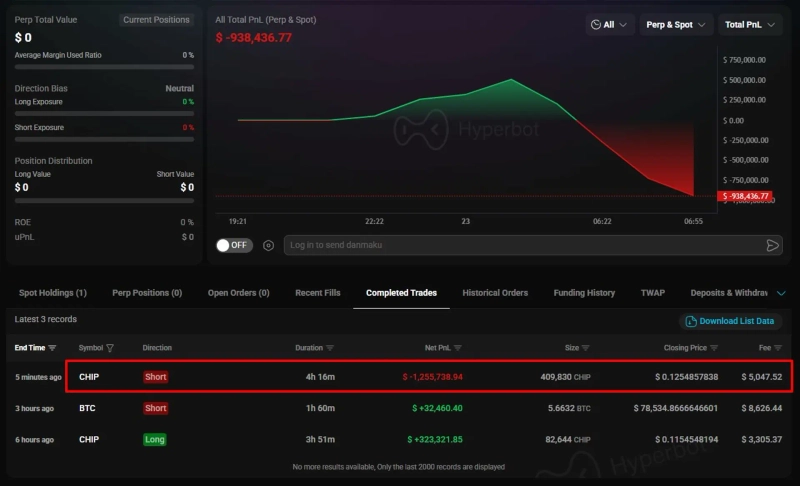Expand more tabs with the chevron arrow

pyautogui.click(x=780, y=293)
